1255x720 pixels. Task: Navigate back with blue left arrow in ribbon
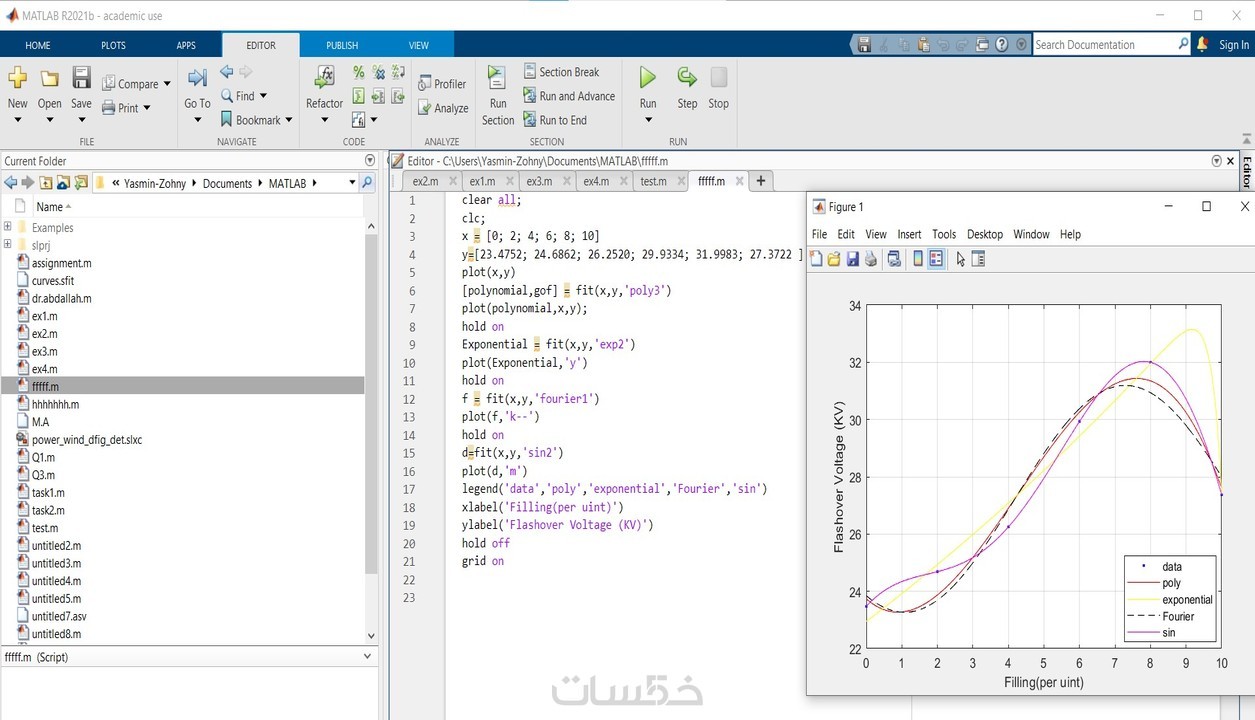click(227, 72)
